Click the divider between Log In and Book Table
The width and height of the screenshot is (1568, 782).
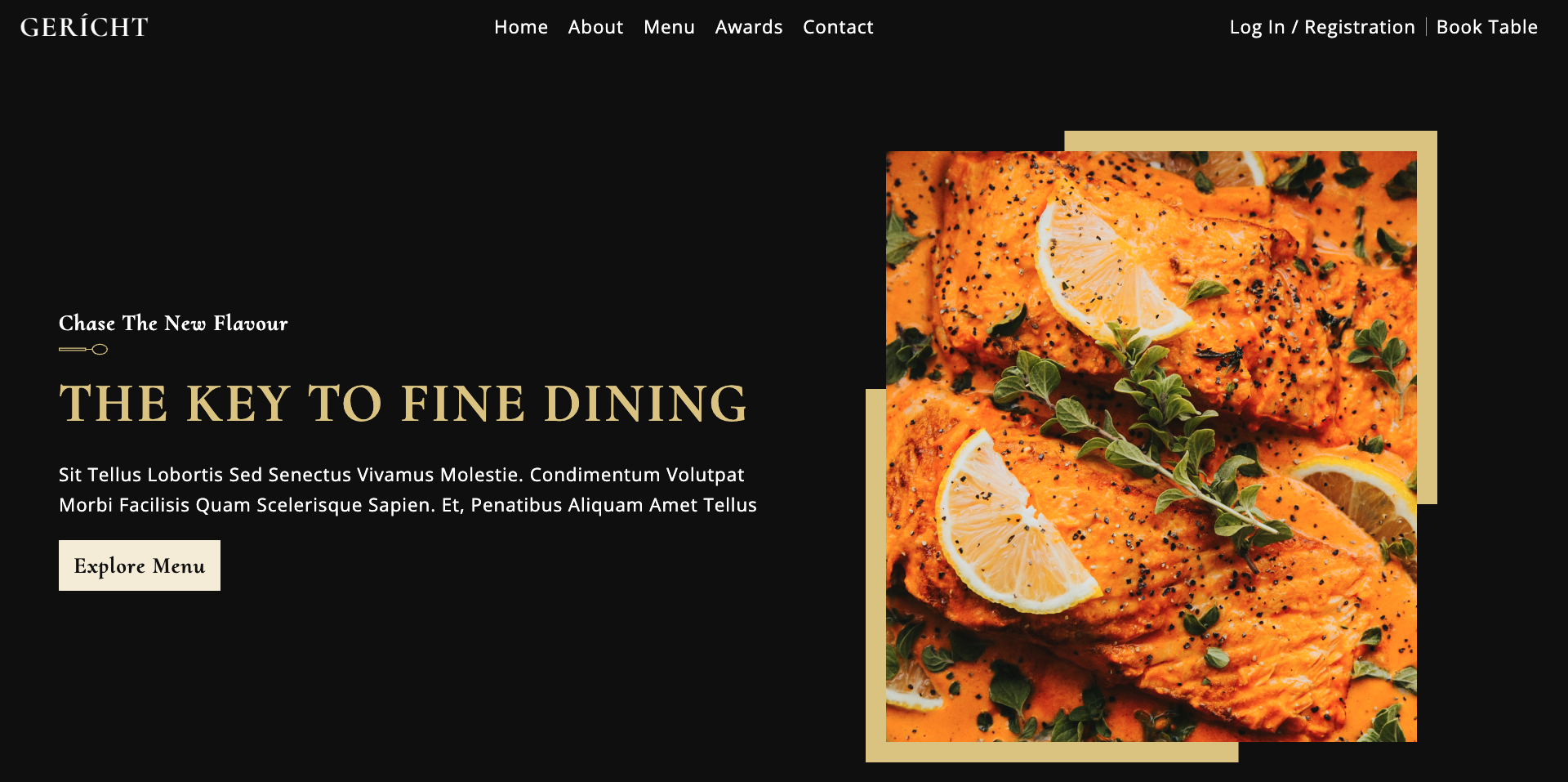pos(1426,27)
